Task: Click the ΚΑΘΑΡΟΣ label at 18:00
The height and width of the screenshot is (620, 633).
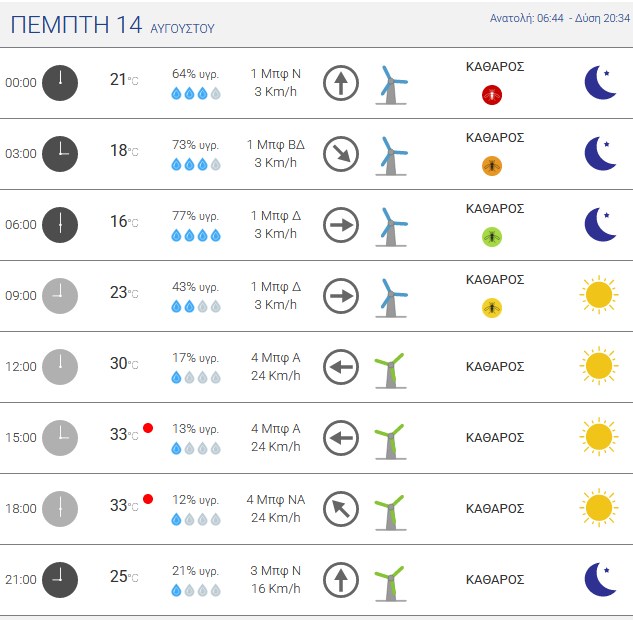Action: coord(495,509)
